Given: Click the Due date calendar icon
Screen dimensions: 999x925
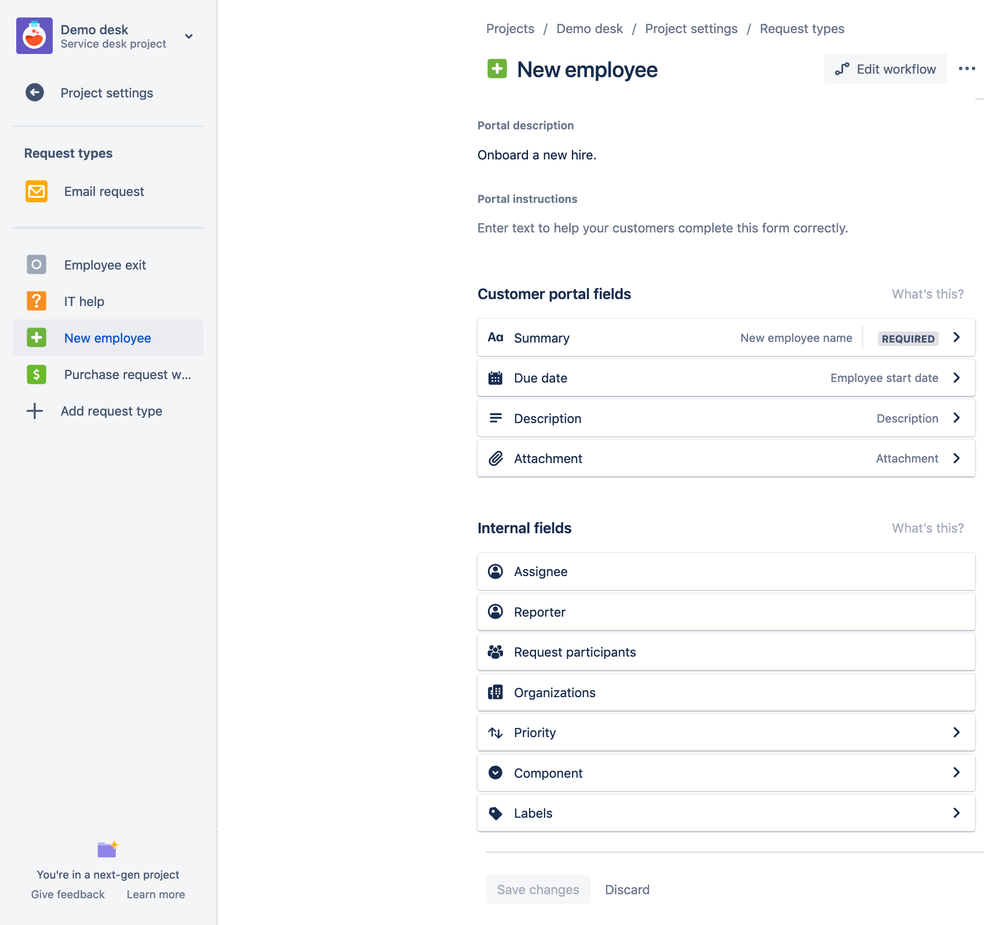Looking at the screenshot, I should [496, 378].
